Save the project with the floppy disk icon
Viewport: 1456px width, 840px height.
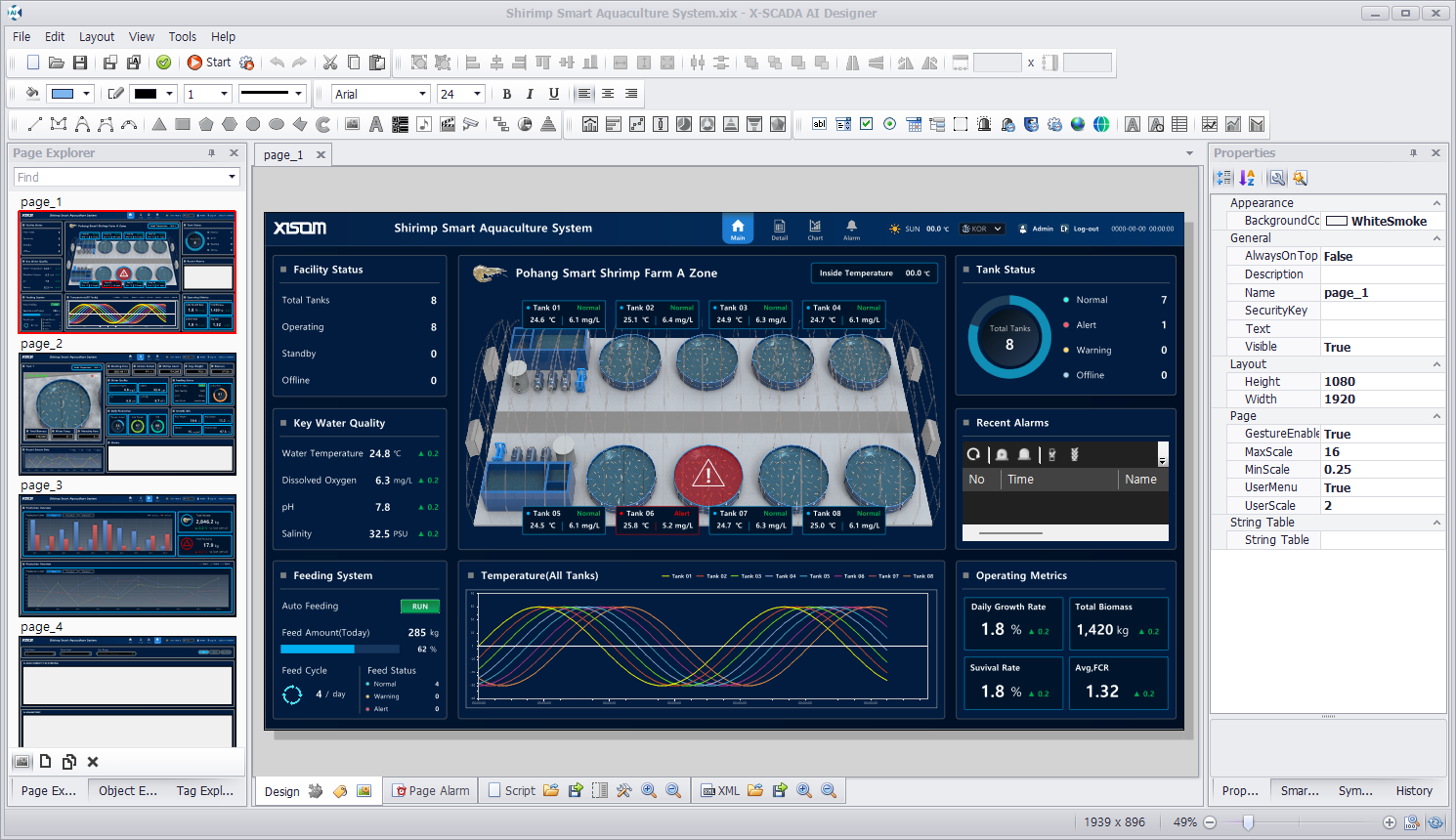(80, 63)
